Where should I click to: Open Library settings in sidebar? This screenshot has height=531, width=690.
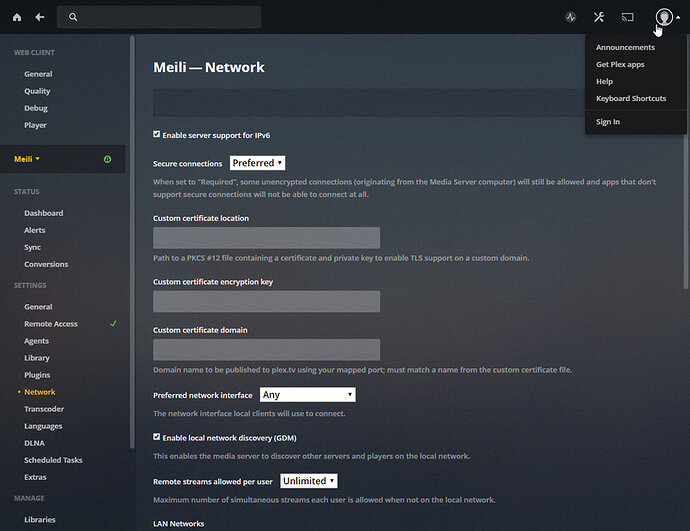[x=37, y=358]
